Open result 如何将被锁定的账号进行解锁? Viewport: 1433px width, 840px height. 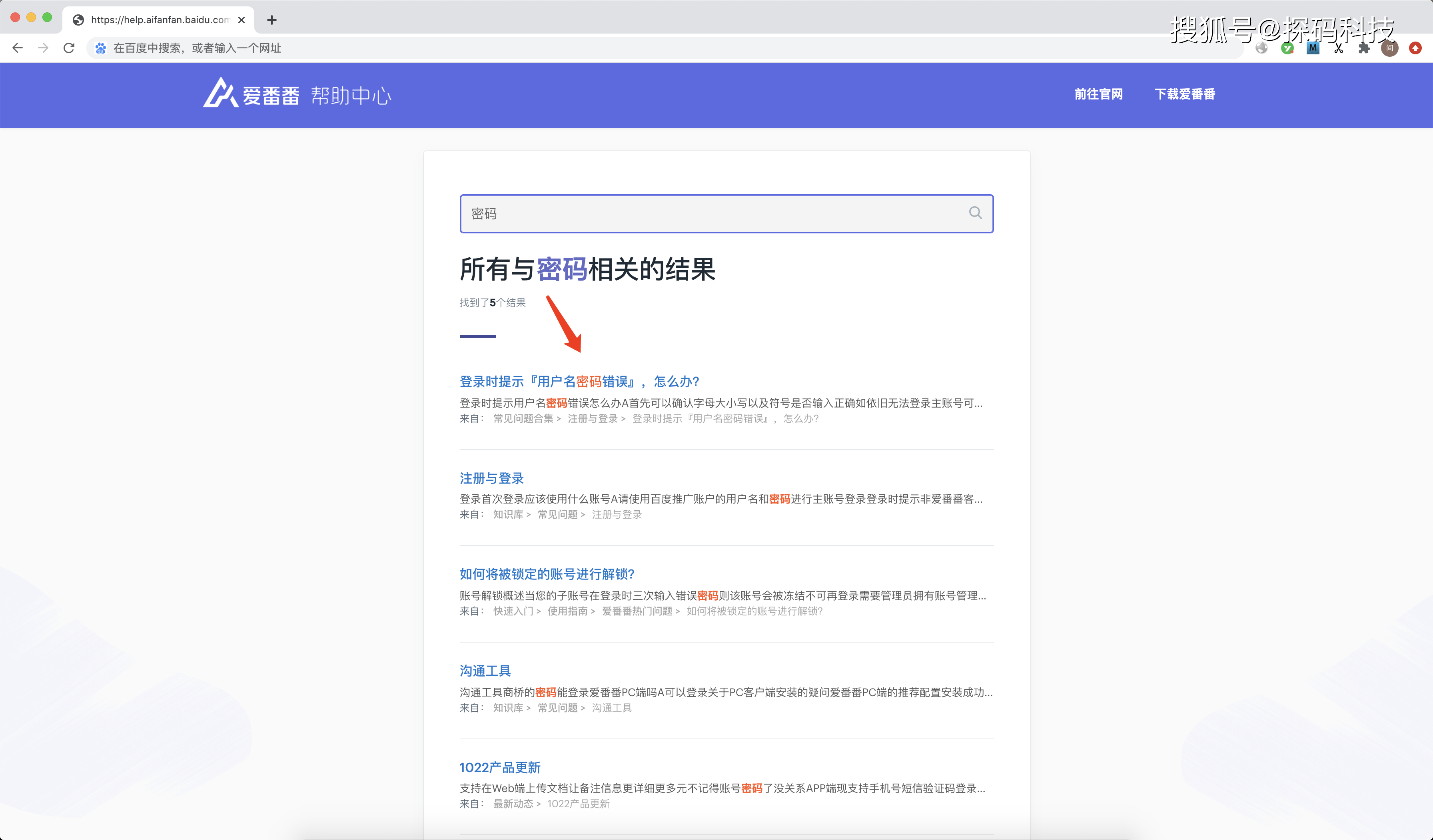[x=547, y=574]
